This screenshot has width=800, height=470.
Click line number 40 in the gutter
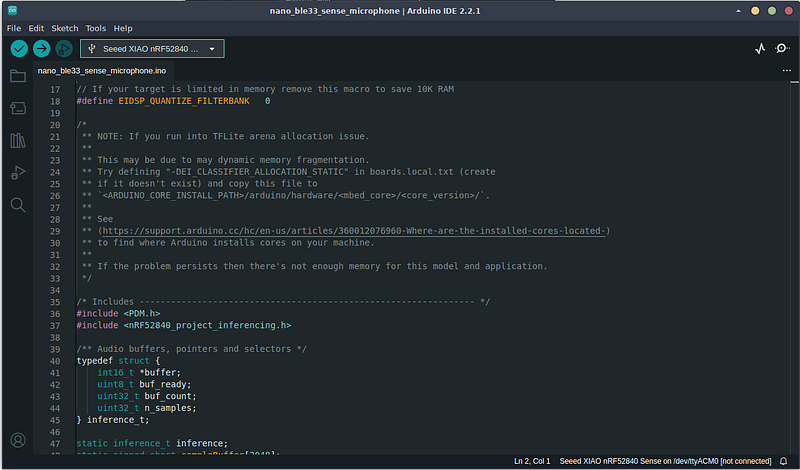click(x=55, y=361)
